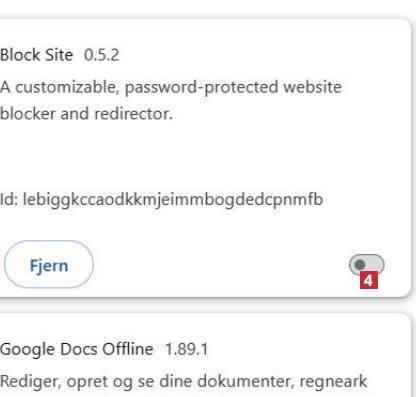Toggle the Block Site extension switch
This screenshot has width=416, height=397.
click(x=366, y=265)
